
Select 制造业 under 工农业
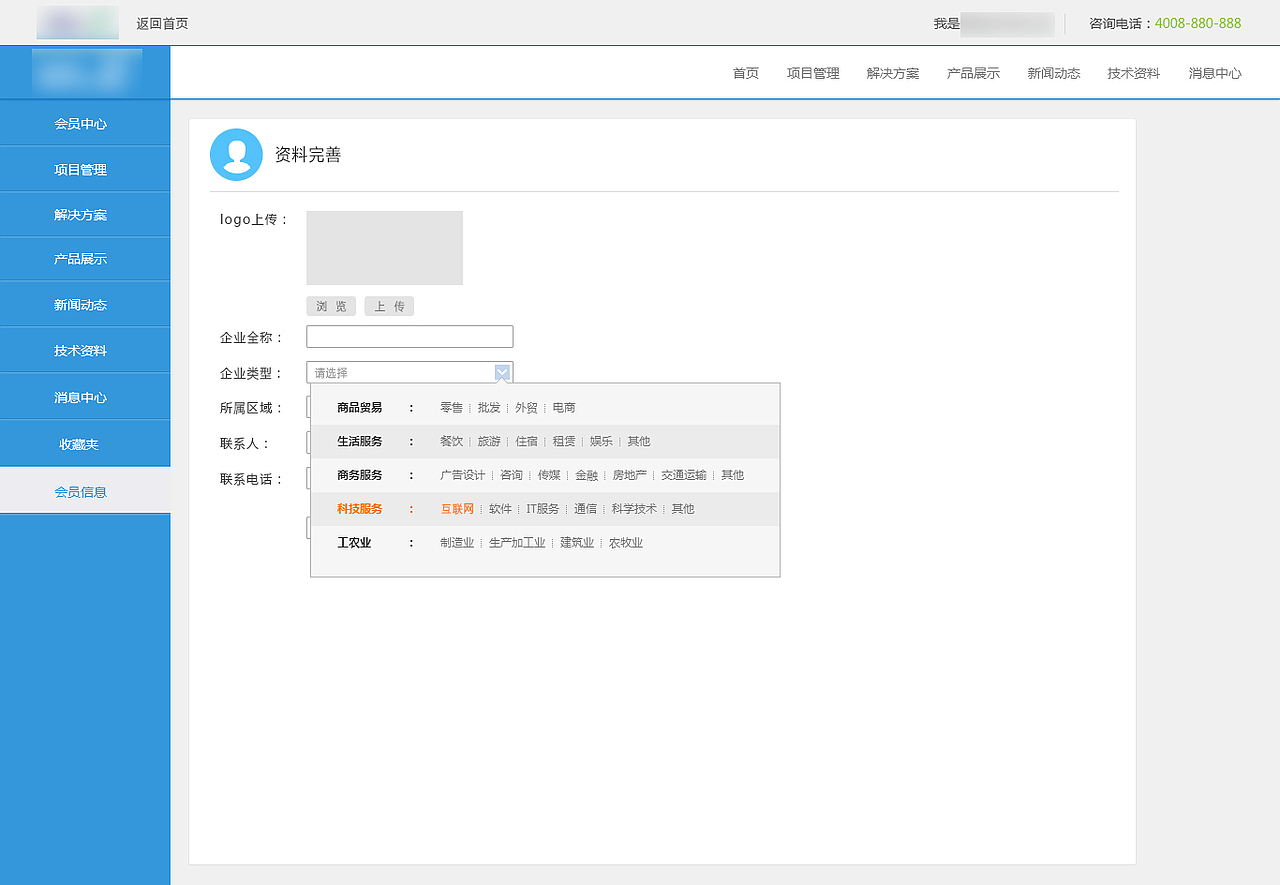click(457, 542)
